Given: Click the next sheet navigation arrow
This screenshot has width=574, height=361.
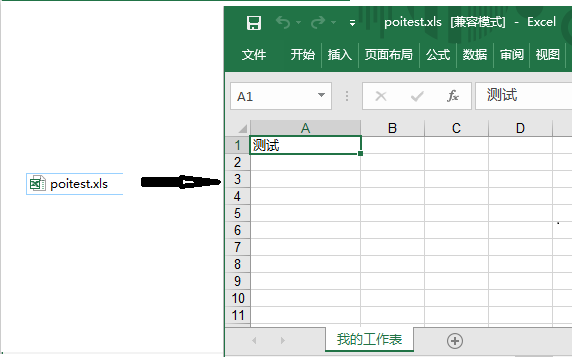Looking at the screenshot, I should tap(282, 341).
